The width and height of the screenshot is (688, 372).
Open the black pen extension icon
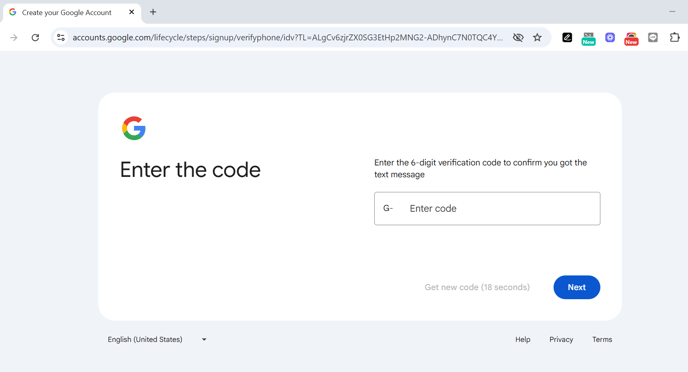567,38
